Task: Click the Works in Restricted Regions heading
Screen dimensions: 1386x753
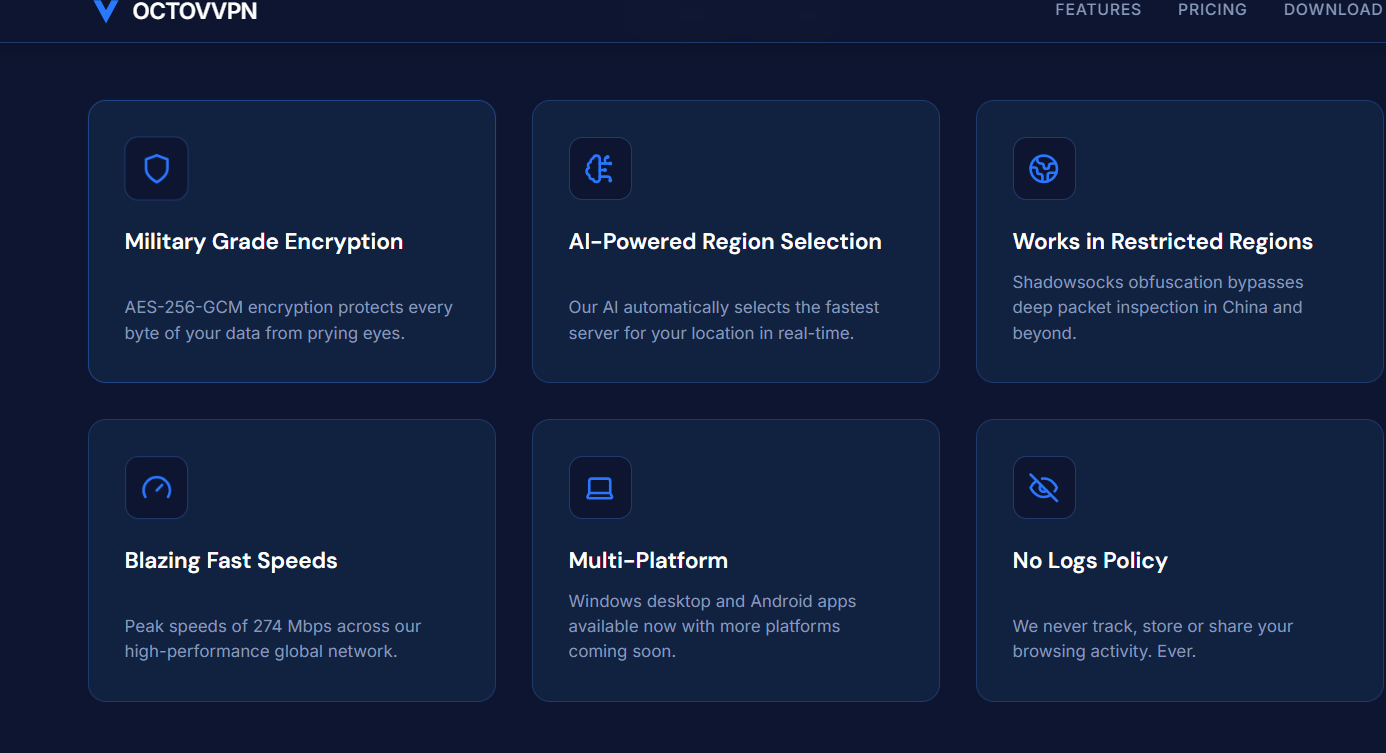Action: [x=1162, y=242]
